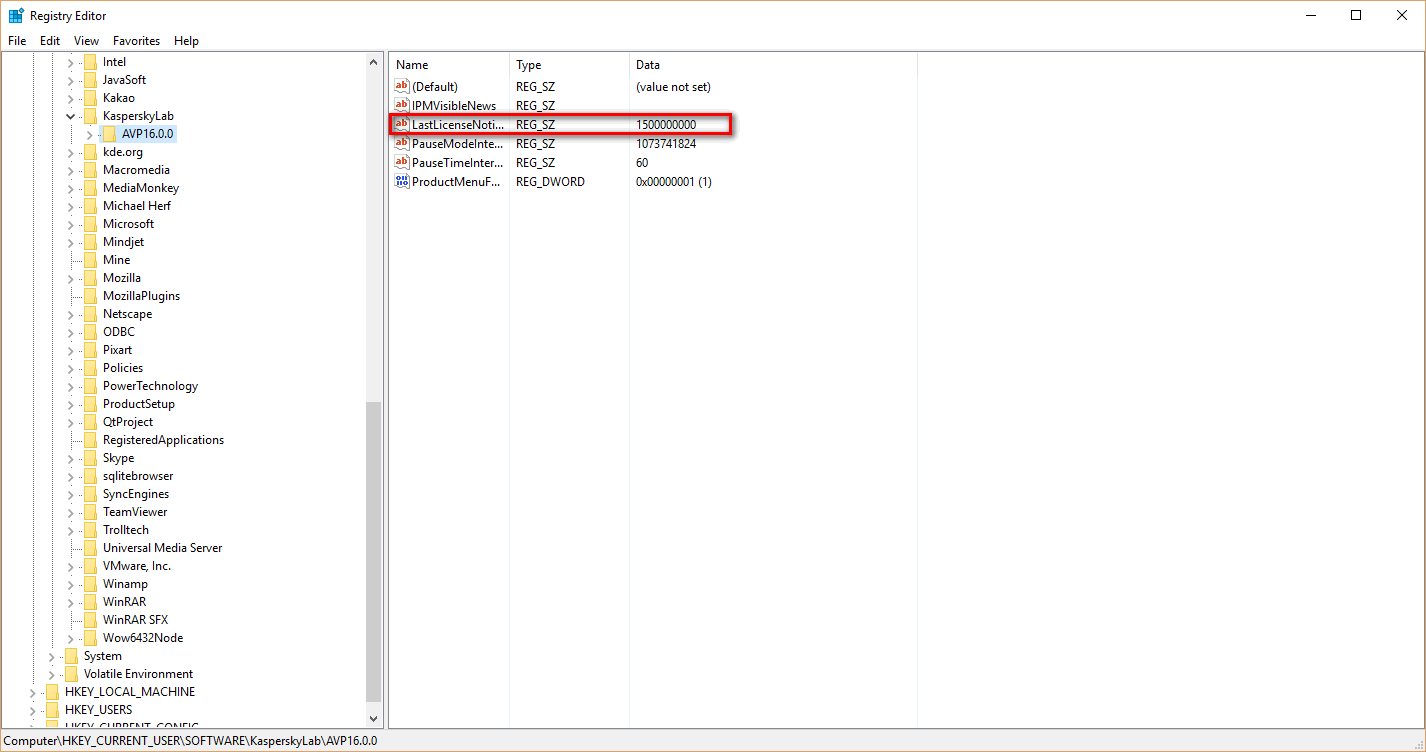Screen dimensions: 1426x752
Task: Expand the System tree node
Action: (52, 656)
